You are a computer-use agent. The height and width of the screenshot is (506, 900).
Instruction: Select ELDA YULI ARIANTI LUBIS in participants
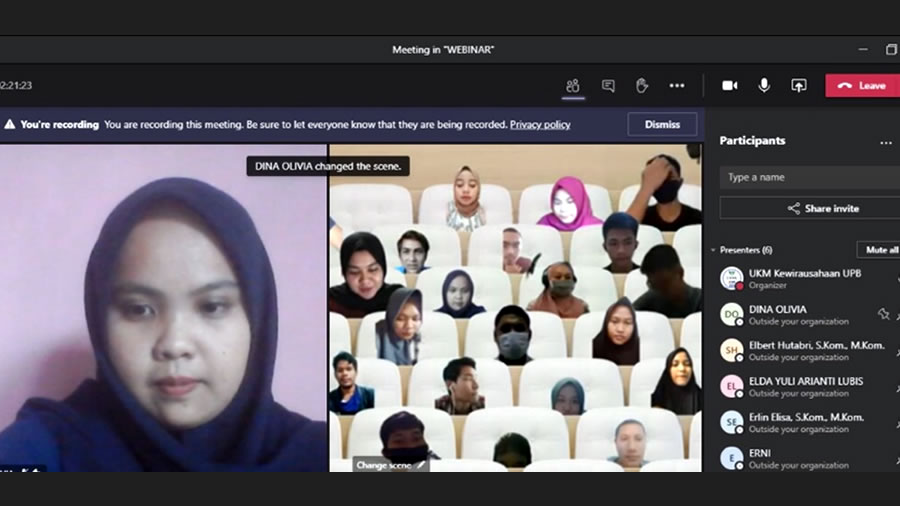pos(805,381)
